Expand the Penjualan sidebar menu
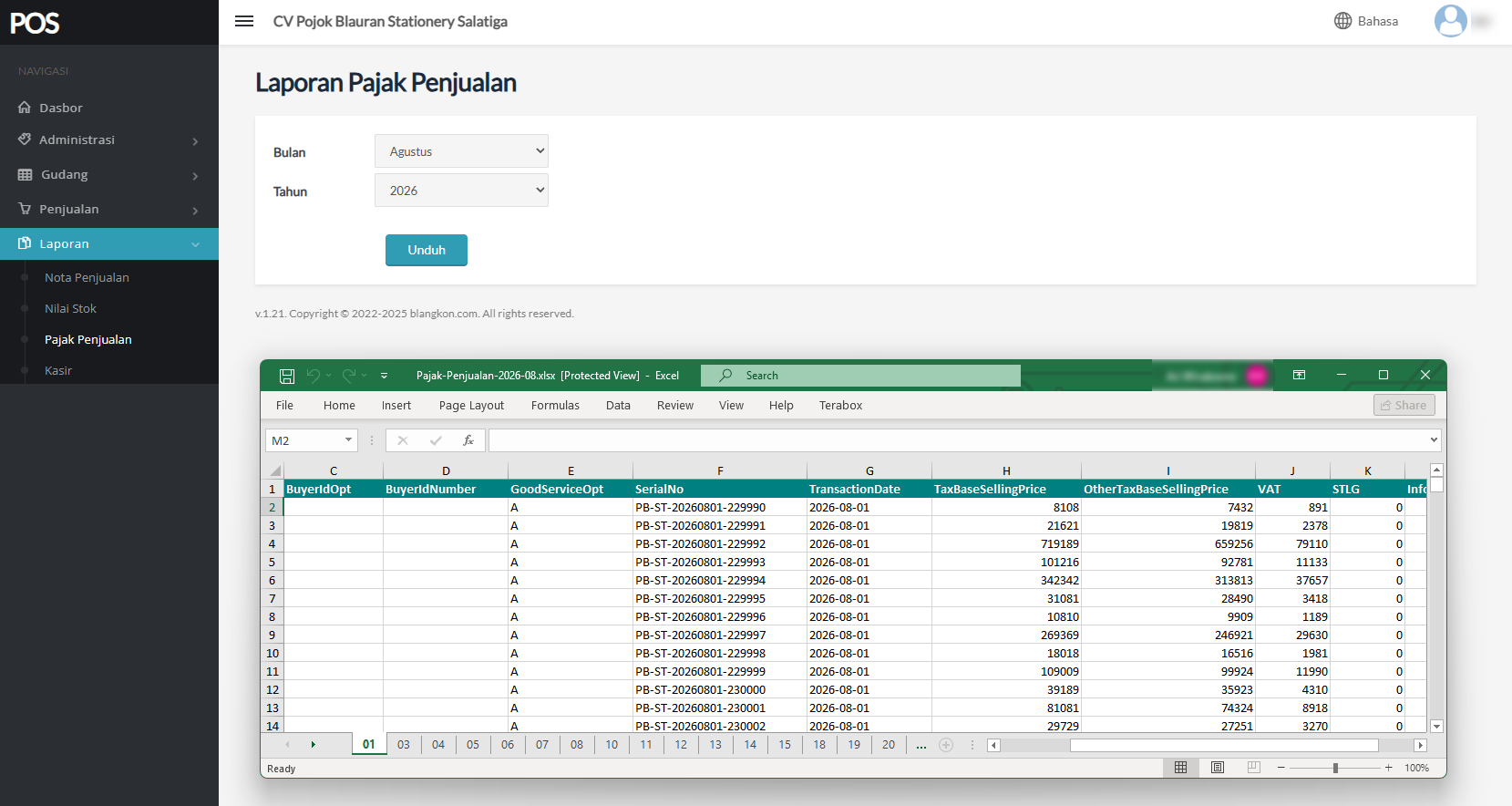 coord(109,210)
